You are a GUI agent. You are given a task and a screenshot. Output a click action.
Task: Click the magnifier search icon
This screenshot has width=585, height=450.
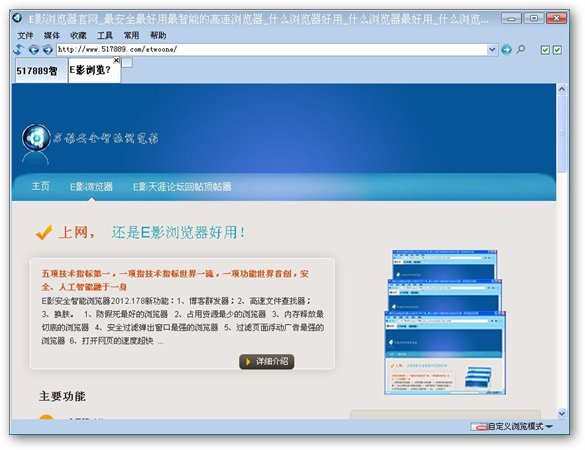pos(521,49)
